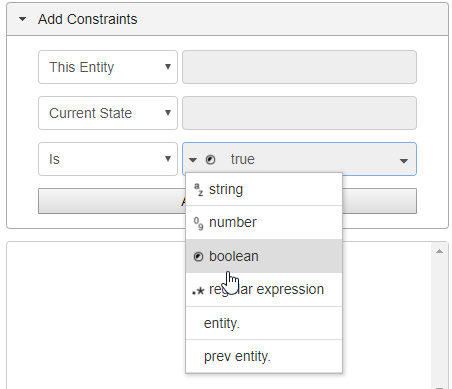Open the This Entity dropdown
The height and width of the screenshot is (389, 452).
(108, 67)
